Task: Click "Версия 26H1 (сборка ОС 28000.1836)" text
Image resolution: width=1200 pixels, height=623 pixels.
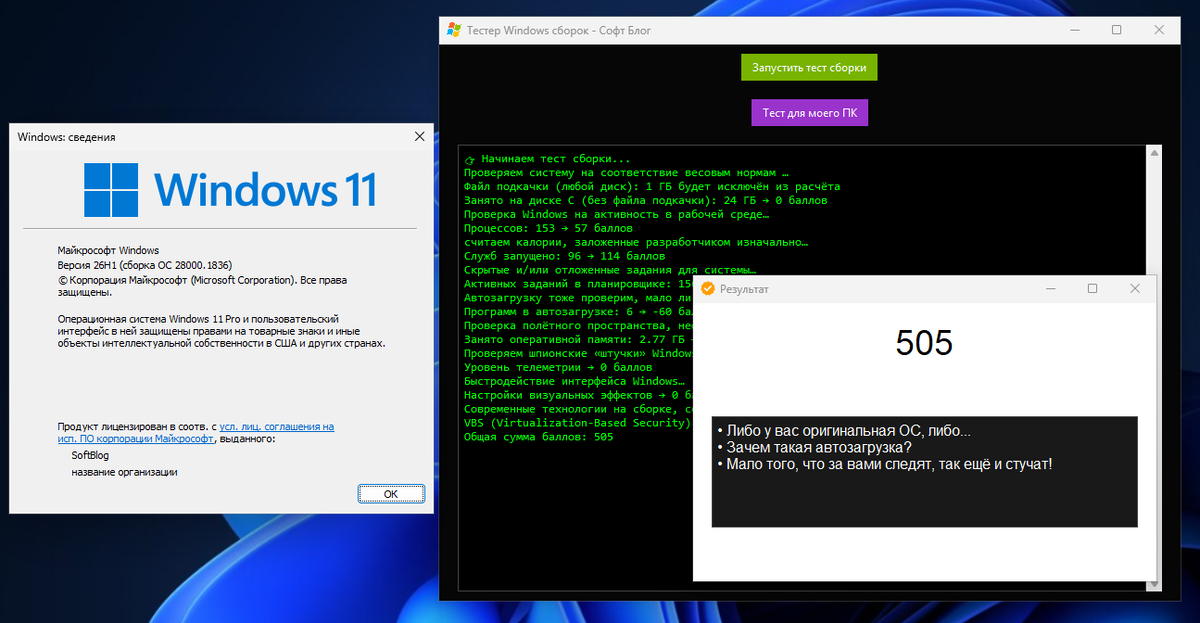Action: 144,266
